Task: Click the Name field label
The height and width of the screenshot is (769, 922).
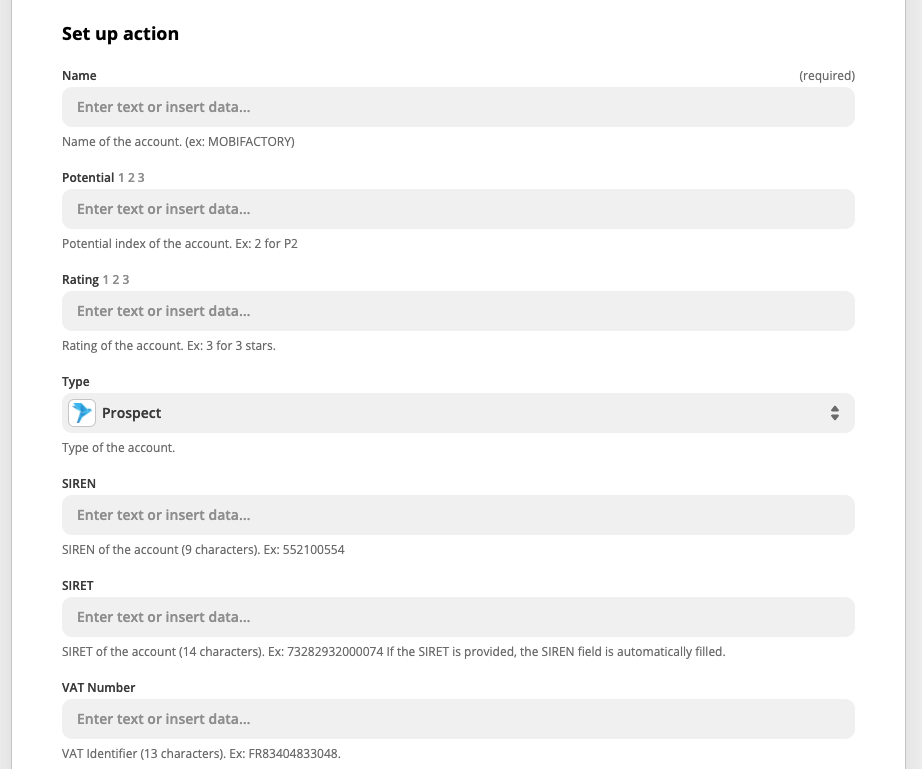Action: [x=79, y=76]
